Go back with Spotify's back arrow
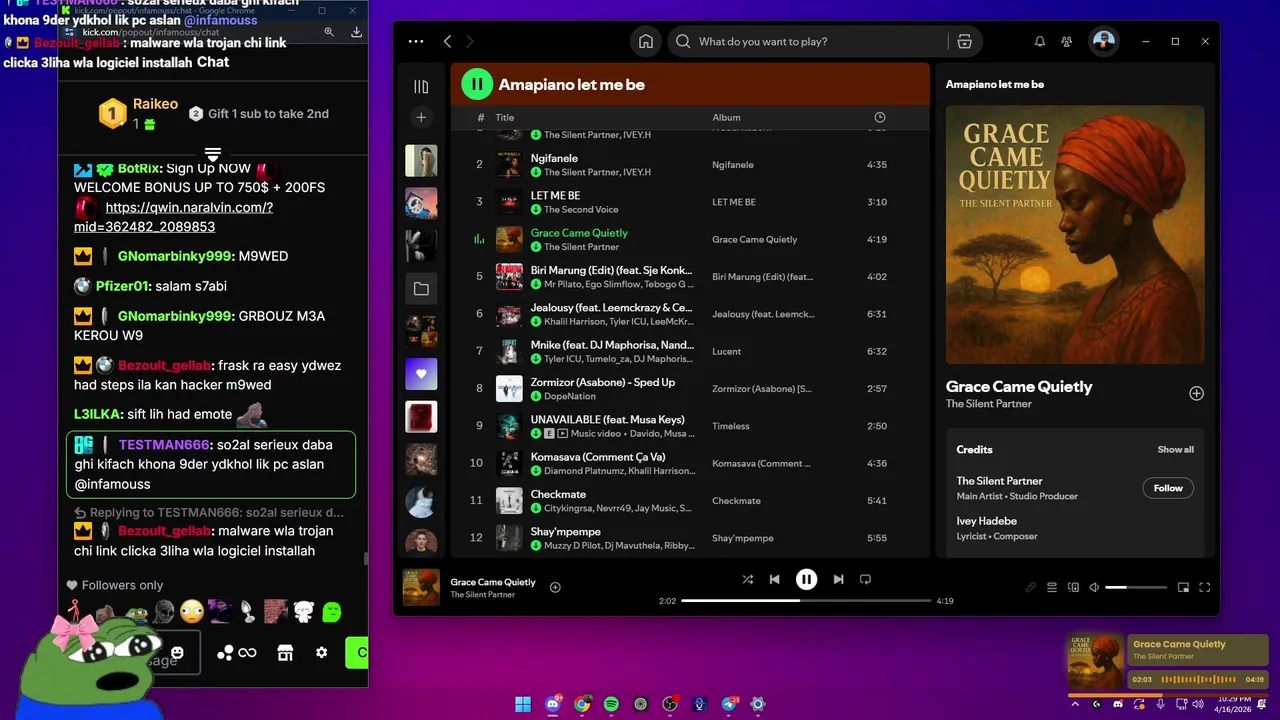 [447, 41]
